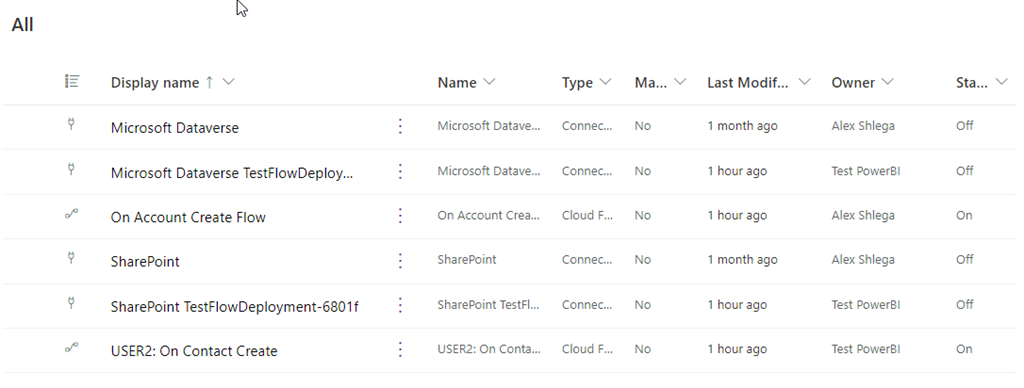This screenshot has height=388, width=1024.
Task: Open more options for Microsoft Dataverse TestFlowDeploy
Action: point(400,172)
